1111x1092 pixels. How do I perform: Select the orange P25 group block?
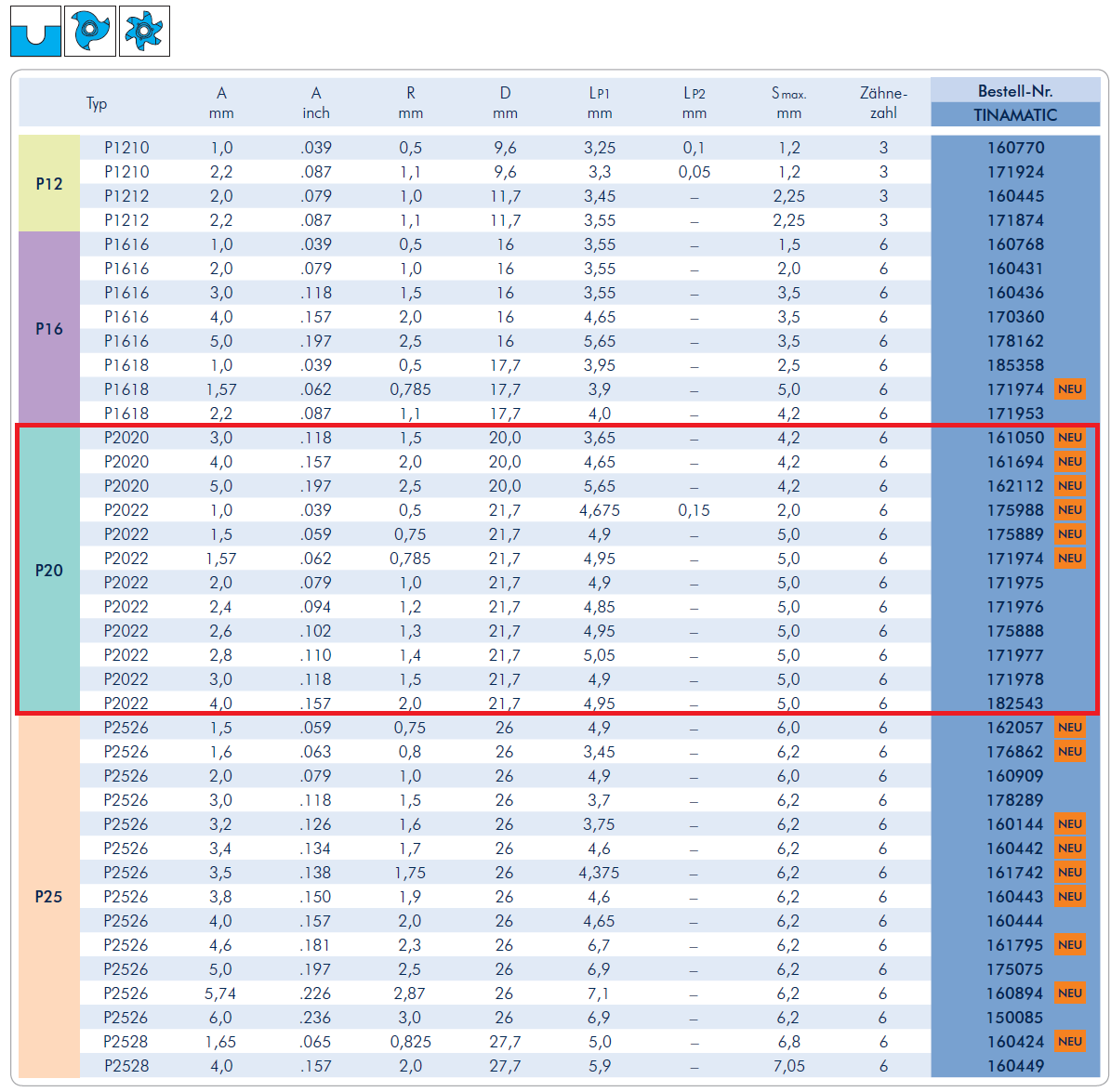click(49, 897)
